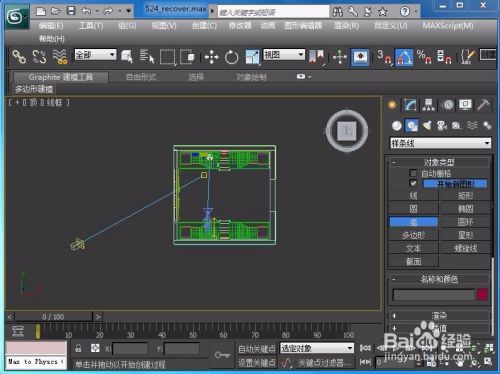500x374 pixels.
Task: Switch to the 自由形式 ribbon tab
Action: click(x=141, y=77)
